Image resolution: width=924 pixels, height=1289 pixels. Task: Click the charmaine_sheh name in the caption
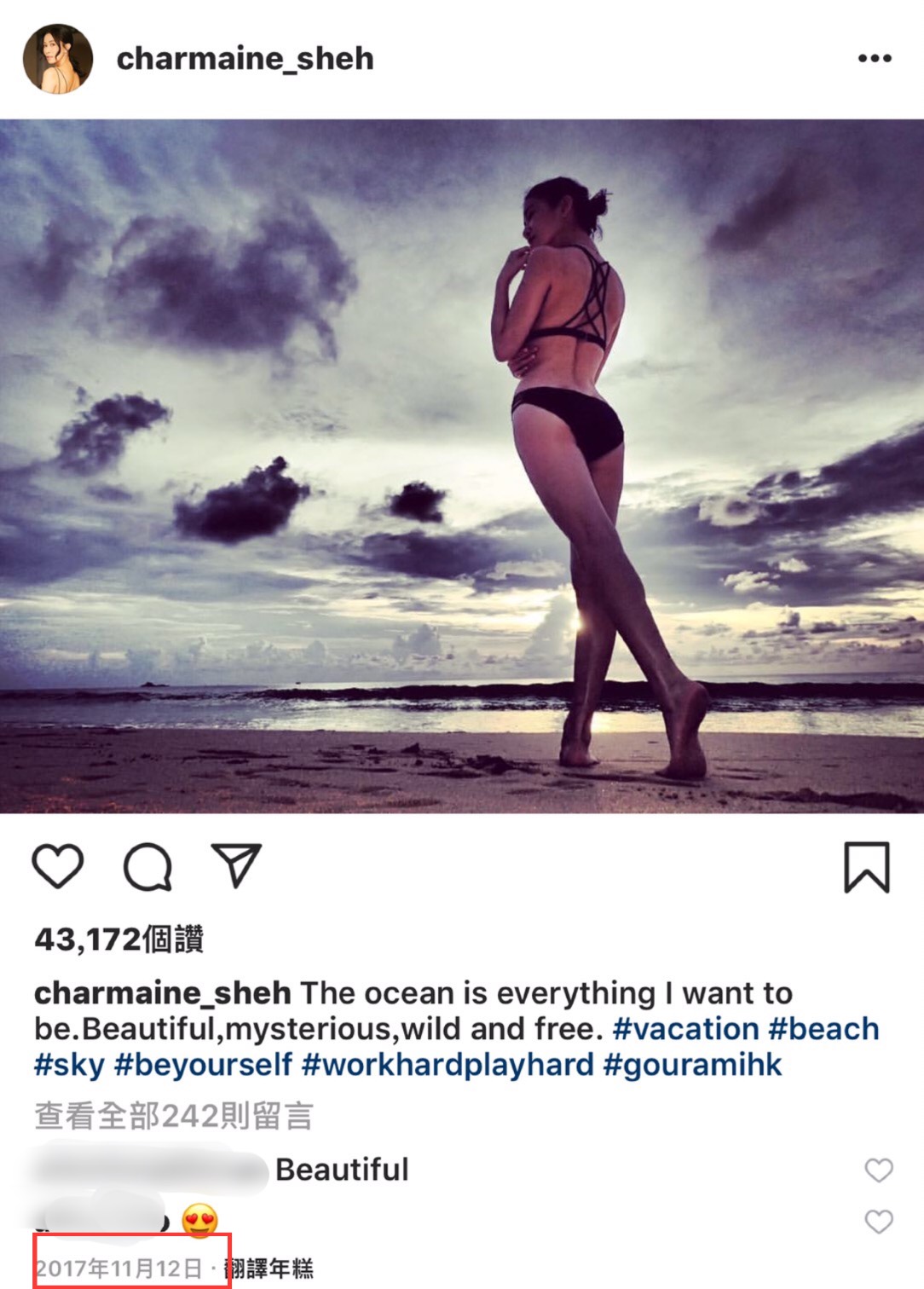tap(163, 993)
